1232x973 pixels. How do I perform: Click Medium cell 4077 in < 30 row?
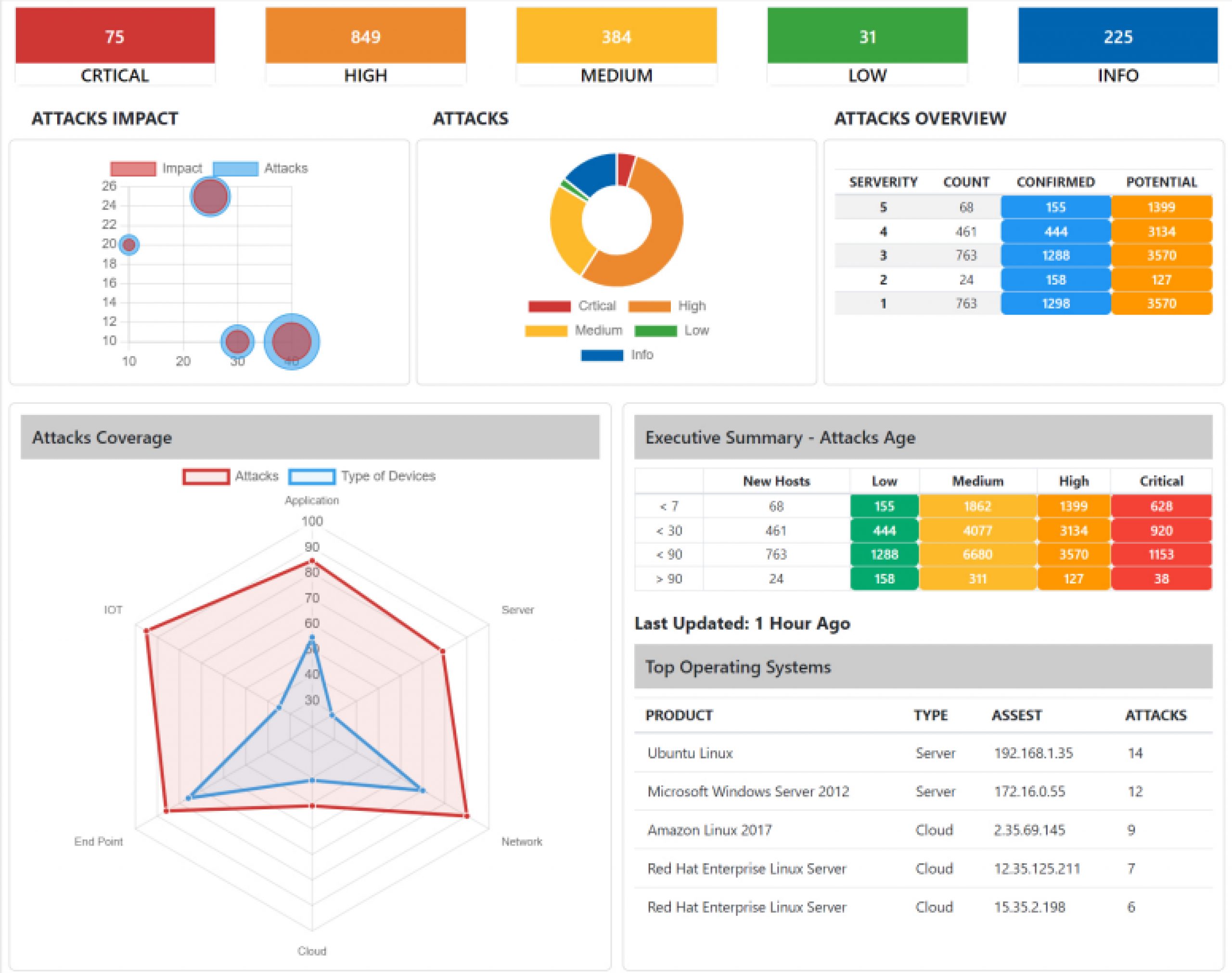[977, 531]
